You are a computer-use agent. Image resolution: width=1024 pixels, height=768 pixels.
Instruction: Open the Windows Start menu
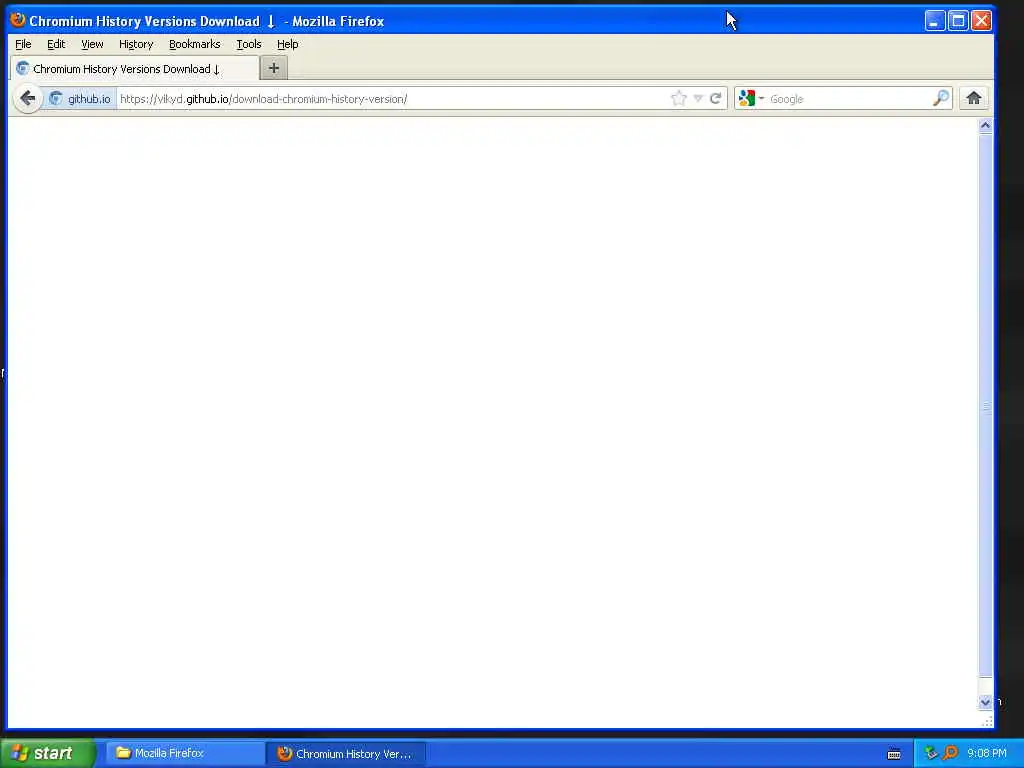[47, 753]
